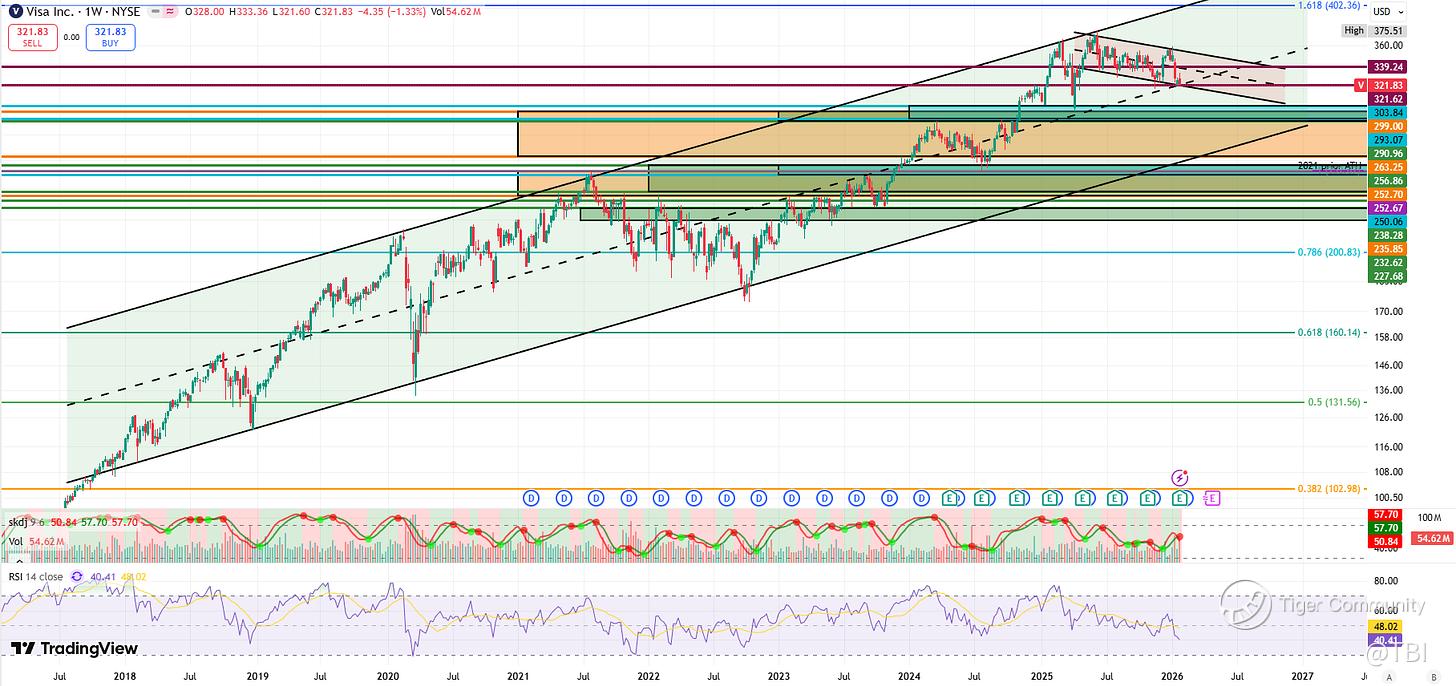Click the 2020 label on the time axis
Screen dimensions: 1456x686
tap(387, 676)
